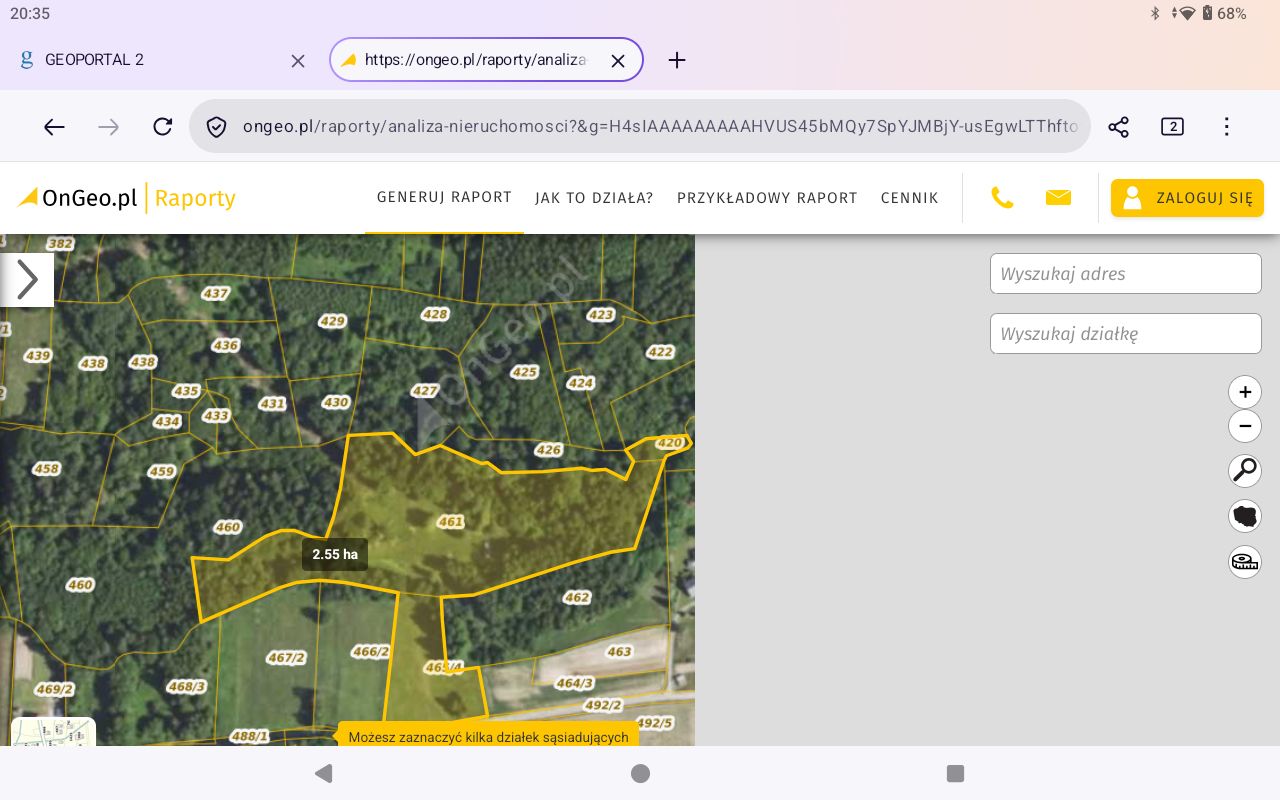
Task: Activate the measuring tape tool
Action: [x=1245, y=562]
